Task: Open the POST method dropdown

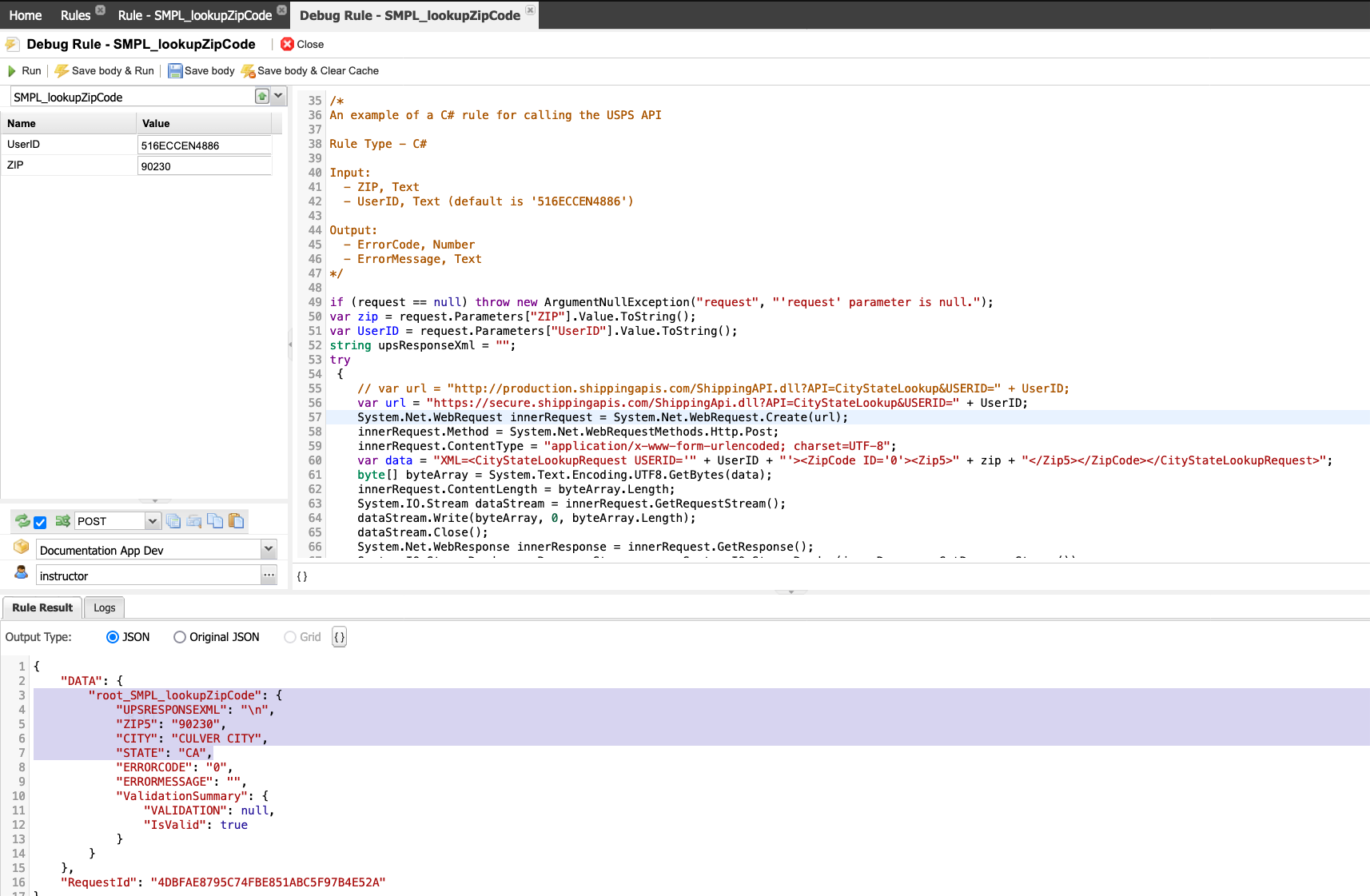Action: point(153,521)
